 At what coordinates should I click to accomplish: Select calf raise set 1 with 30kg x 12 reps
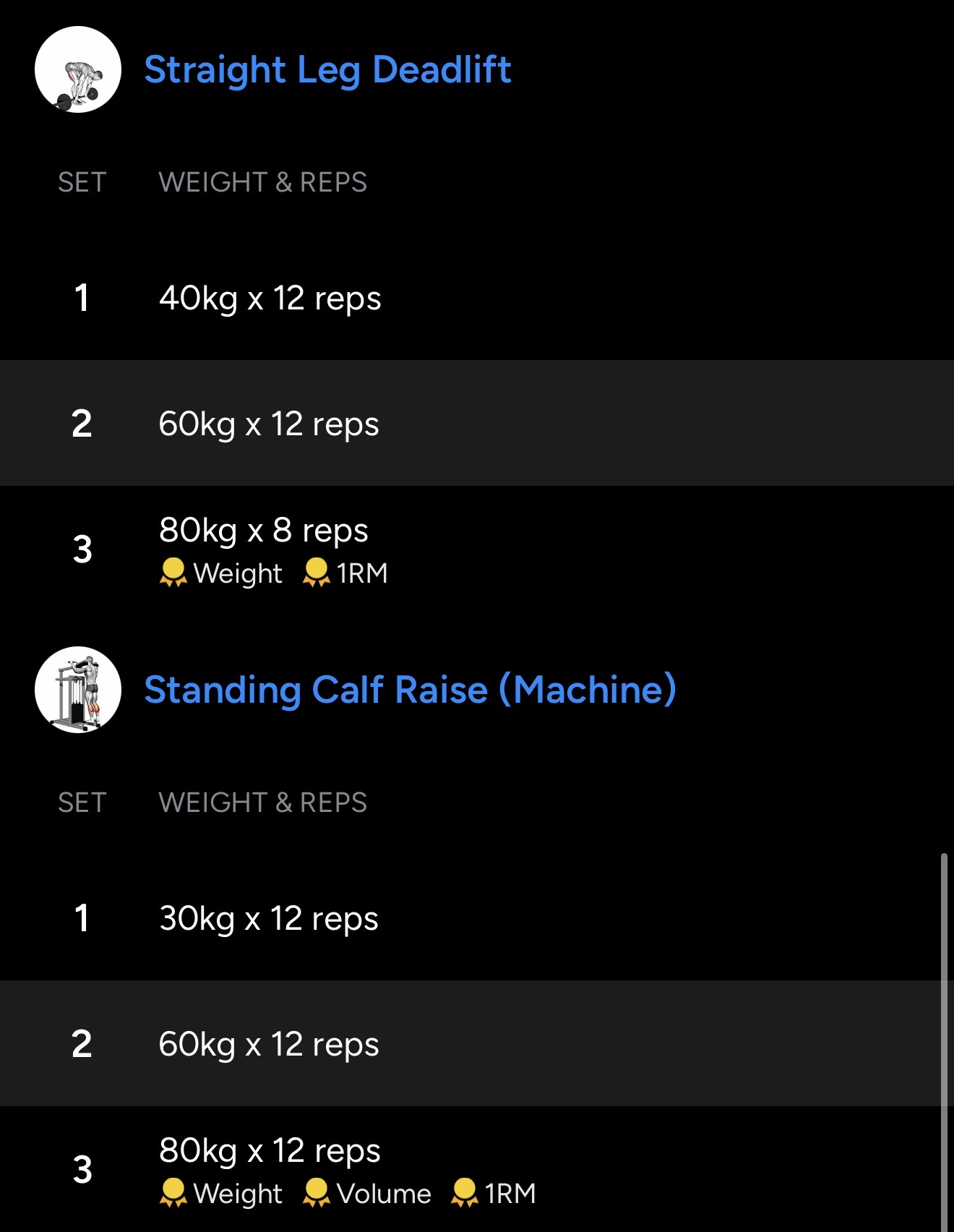(268, 918)
